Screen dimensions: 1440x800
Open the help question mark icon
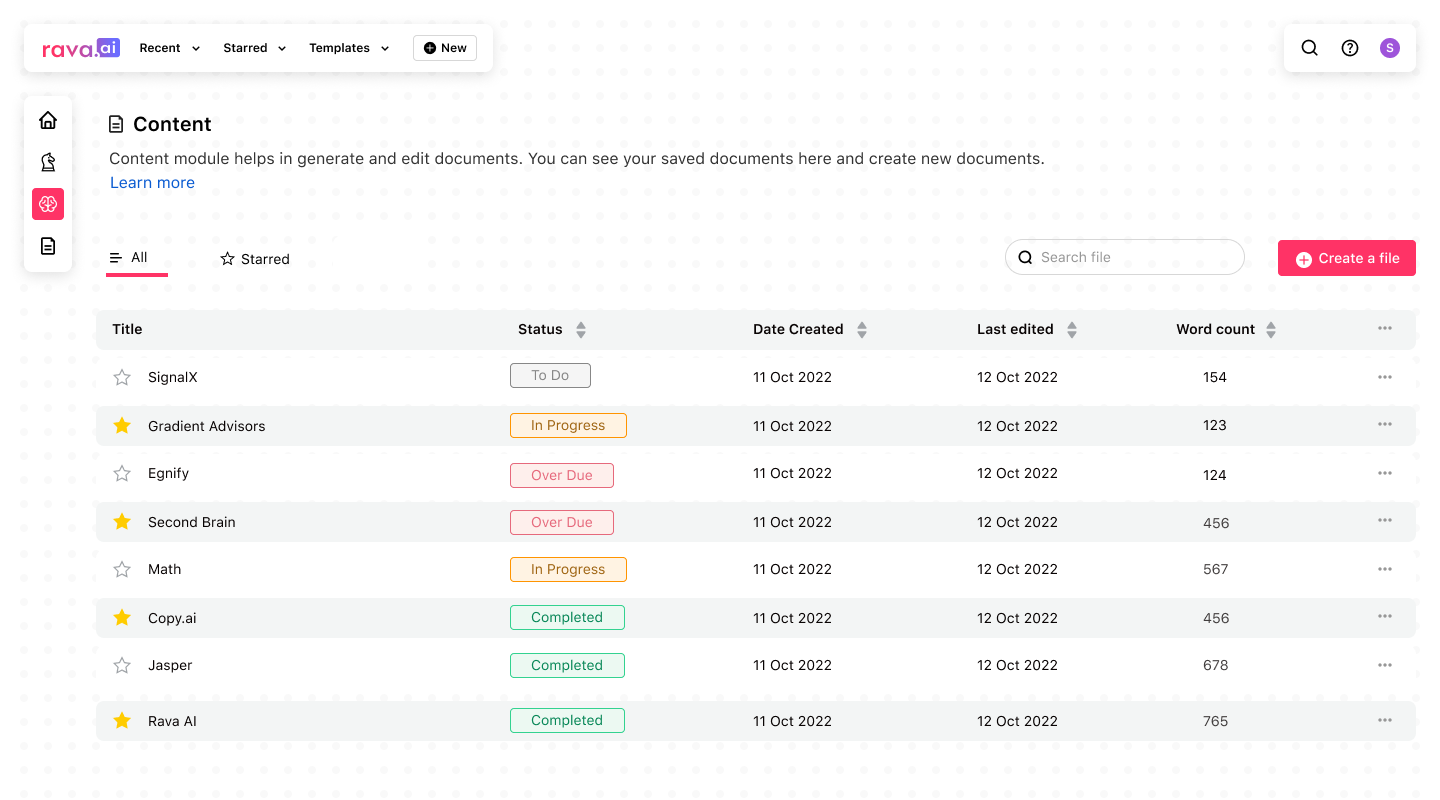tap(1350, 48)
